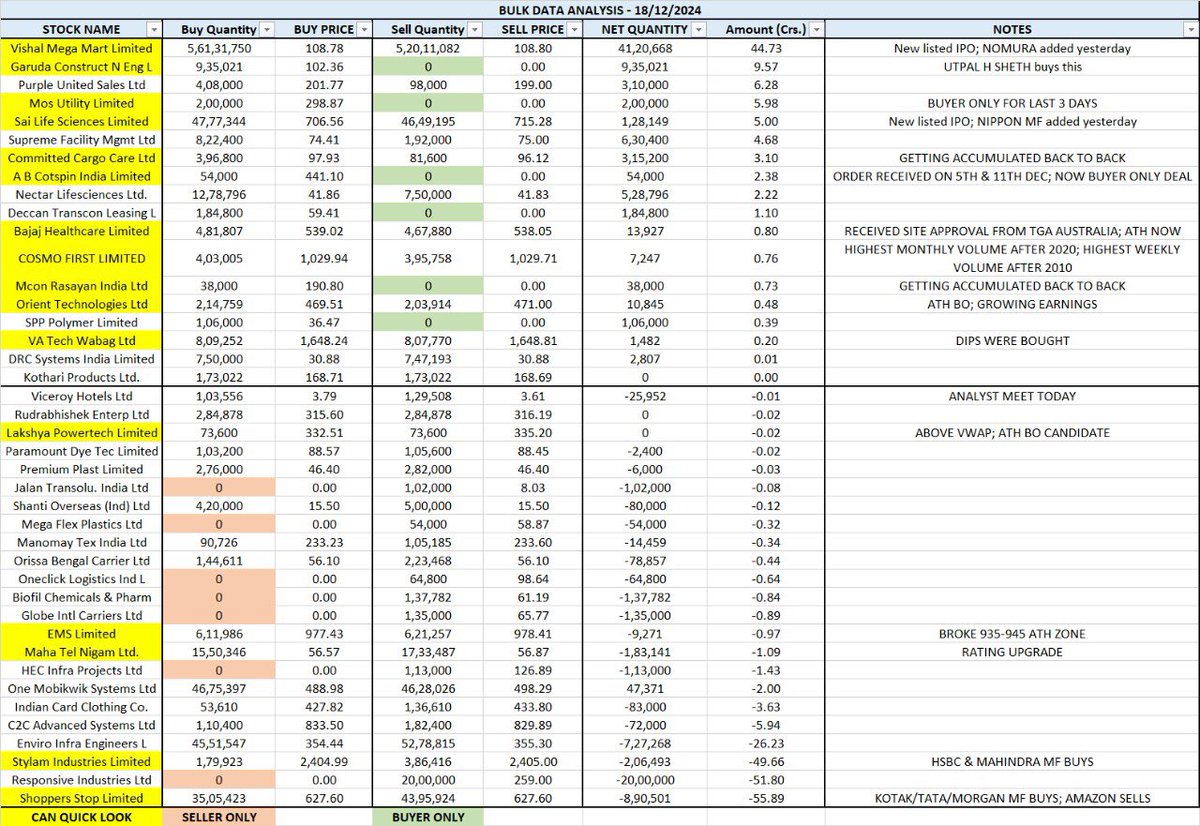Click Jalan Transolu's orange zero buy quantity cell
Viewport: 1200px width, 826px height.
pyautogui.click(x=219, y=487)
